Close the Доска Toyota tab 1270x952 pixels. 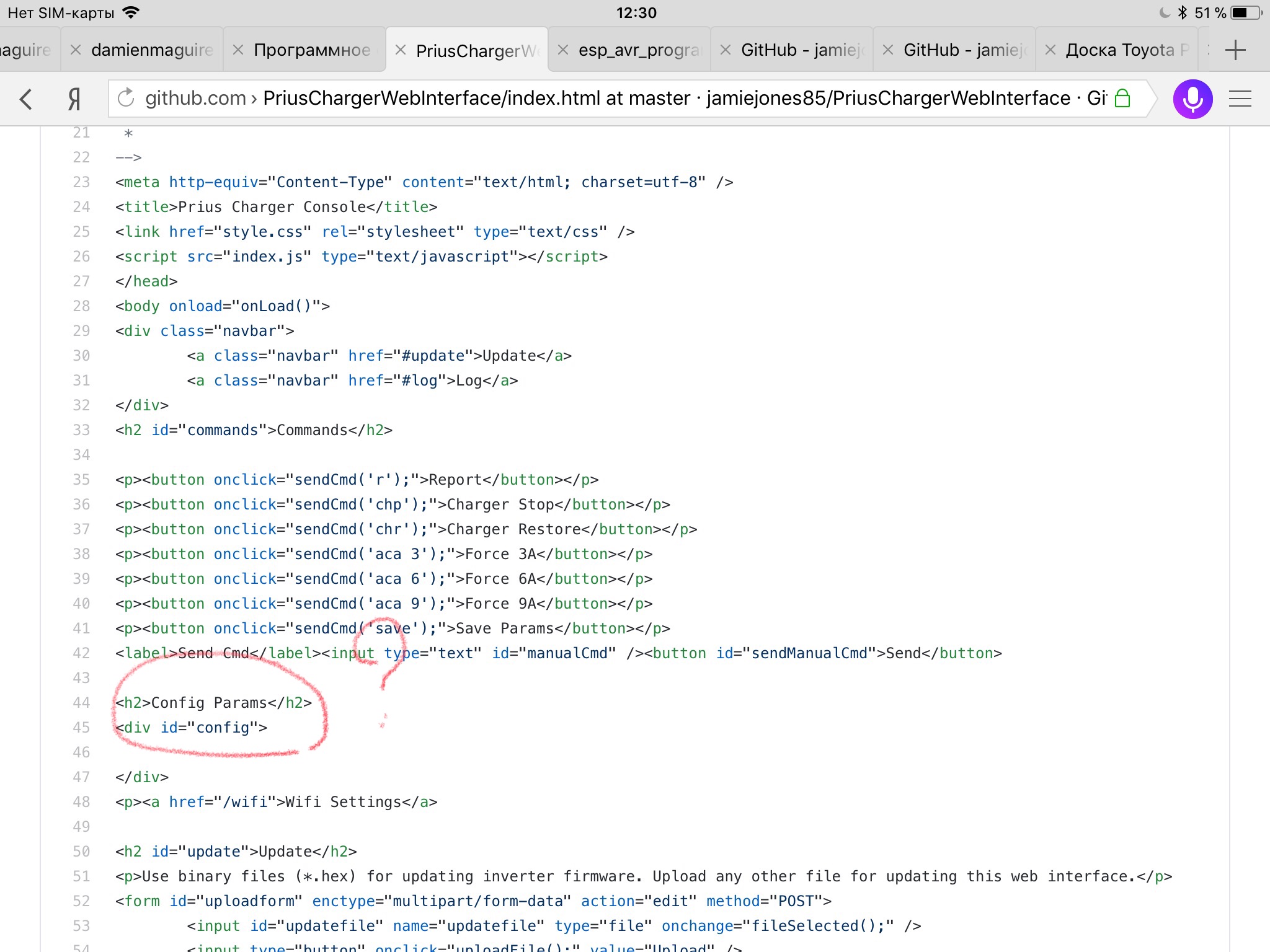(1050, 50)
